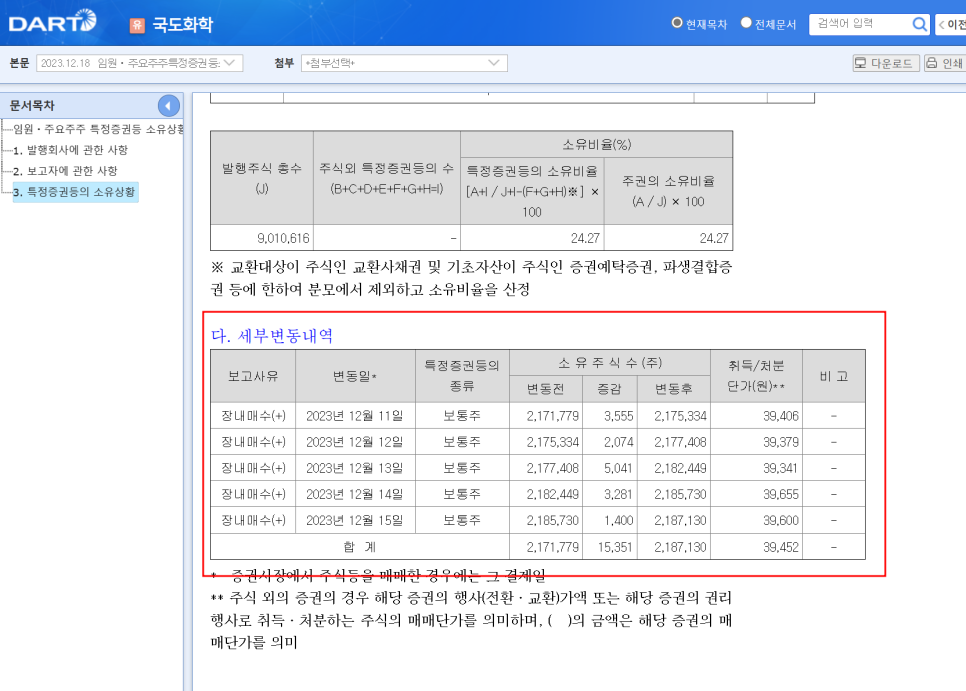This screenshot has height=691, width=966.
Task: Click the 소유비율(%) table header
Action: (x=596, y=144)
